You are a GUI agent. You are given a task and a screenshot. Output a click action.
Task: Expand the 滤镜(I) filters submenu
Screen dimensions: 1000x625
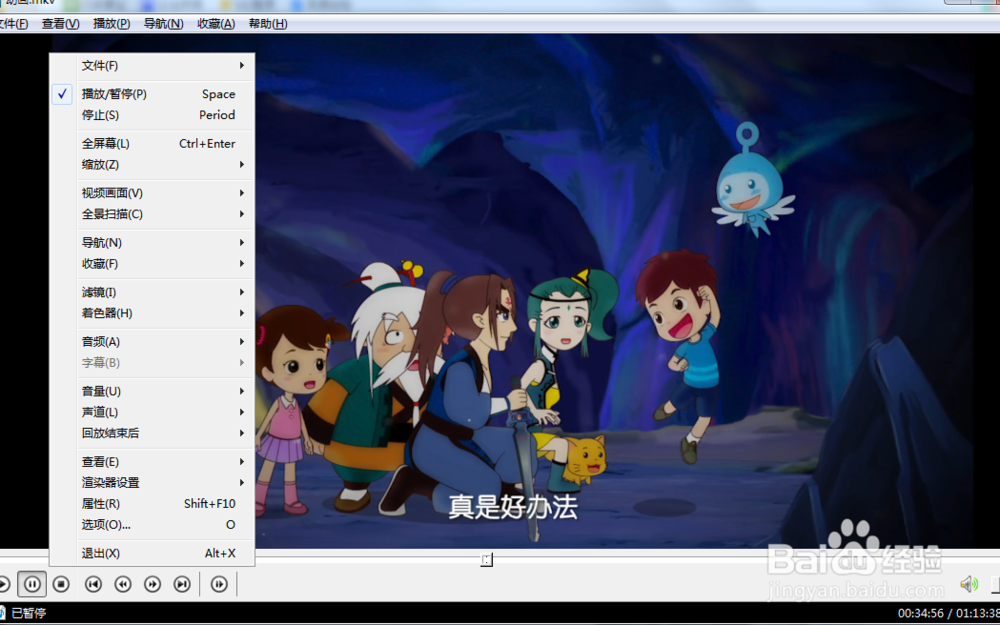click(x=152, y=292)
